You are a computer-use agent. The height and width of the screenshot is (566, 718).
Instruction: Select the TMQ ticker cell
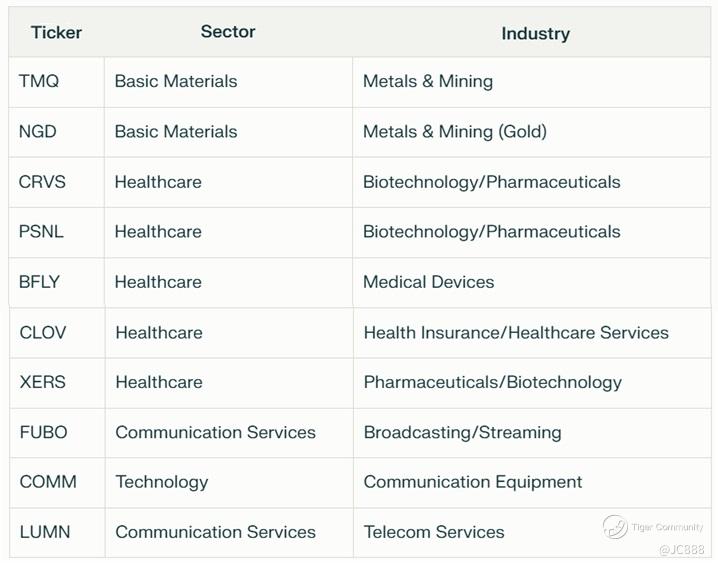39,81
